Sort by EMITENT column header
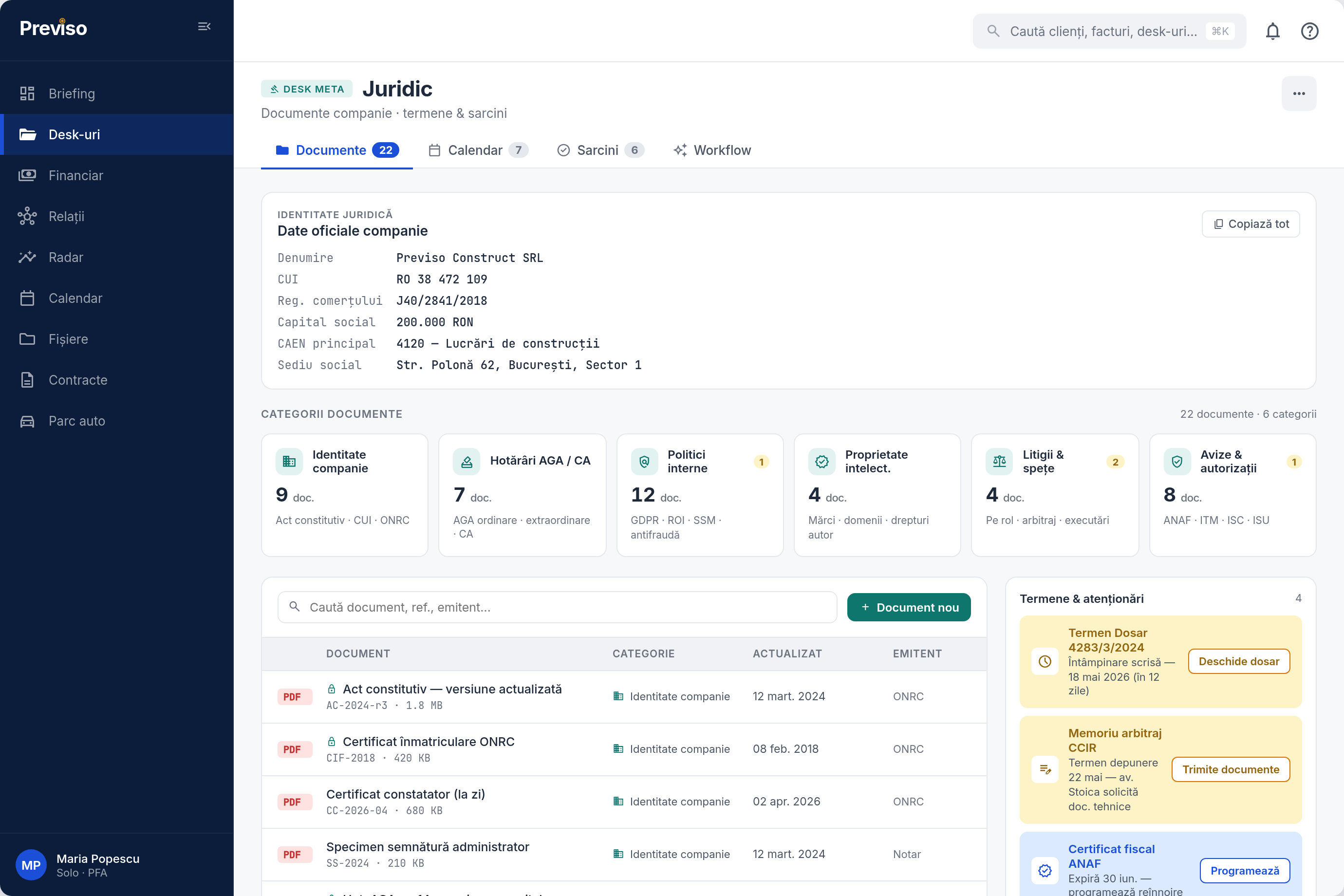 (x=917, y=653)
